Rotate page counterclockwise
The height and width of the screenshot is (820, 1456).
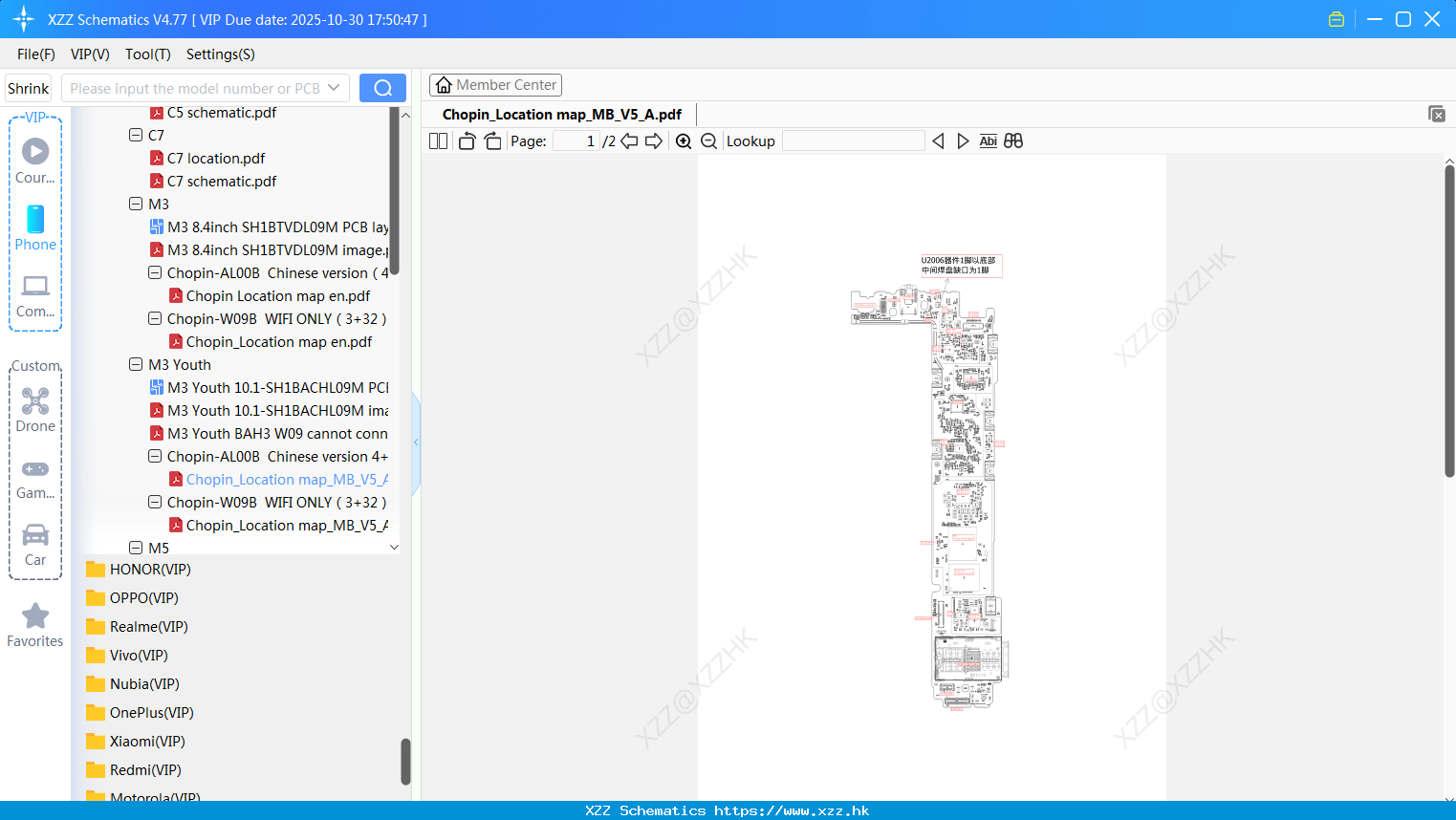[467, 140]
